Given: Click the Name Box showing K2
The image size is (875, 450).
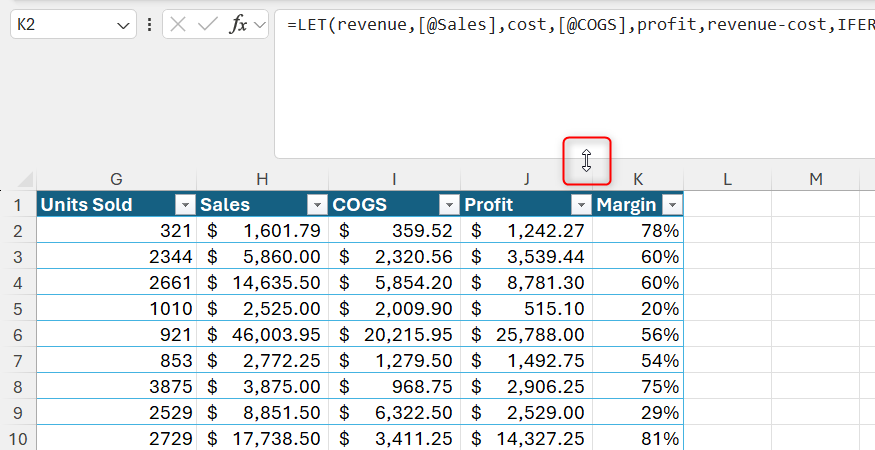Looking at the screenshot, I should 73,25.
